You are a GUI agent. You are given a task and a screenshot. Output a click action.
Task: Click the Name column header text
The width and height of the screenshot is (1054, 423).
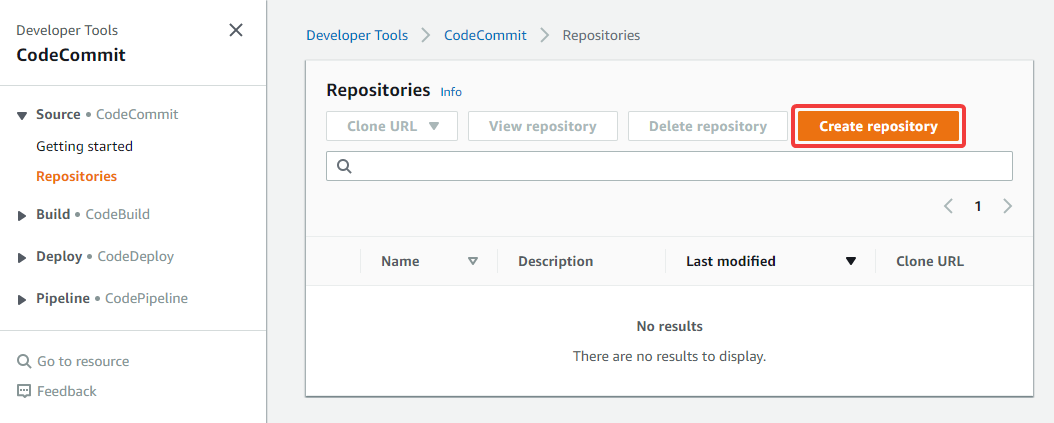coord(400,261)
